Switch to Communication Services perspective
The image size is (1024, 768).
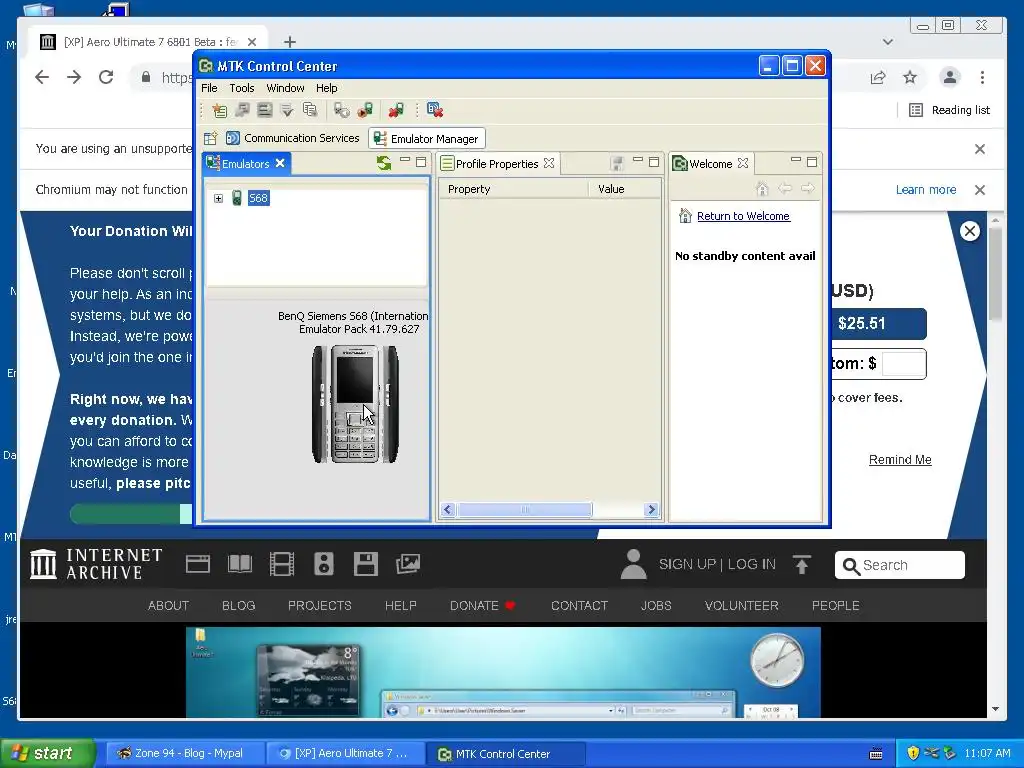tap(293, 138)
